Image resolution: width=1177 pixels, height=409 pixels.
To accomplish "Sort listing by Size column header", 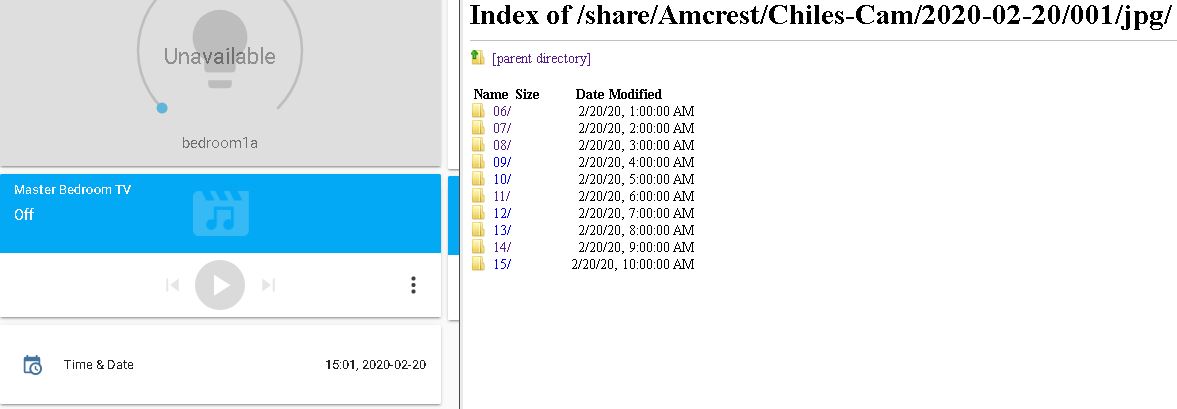I will [x=527, y=95].
